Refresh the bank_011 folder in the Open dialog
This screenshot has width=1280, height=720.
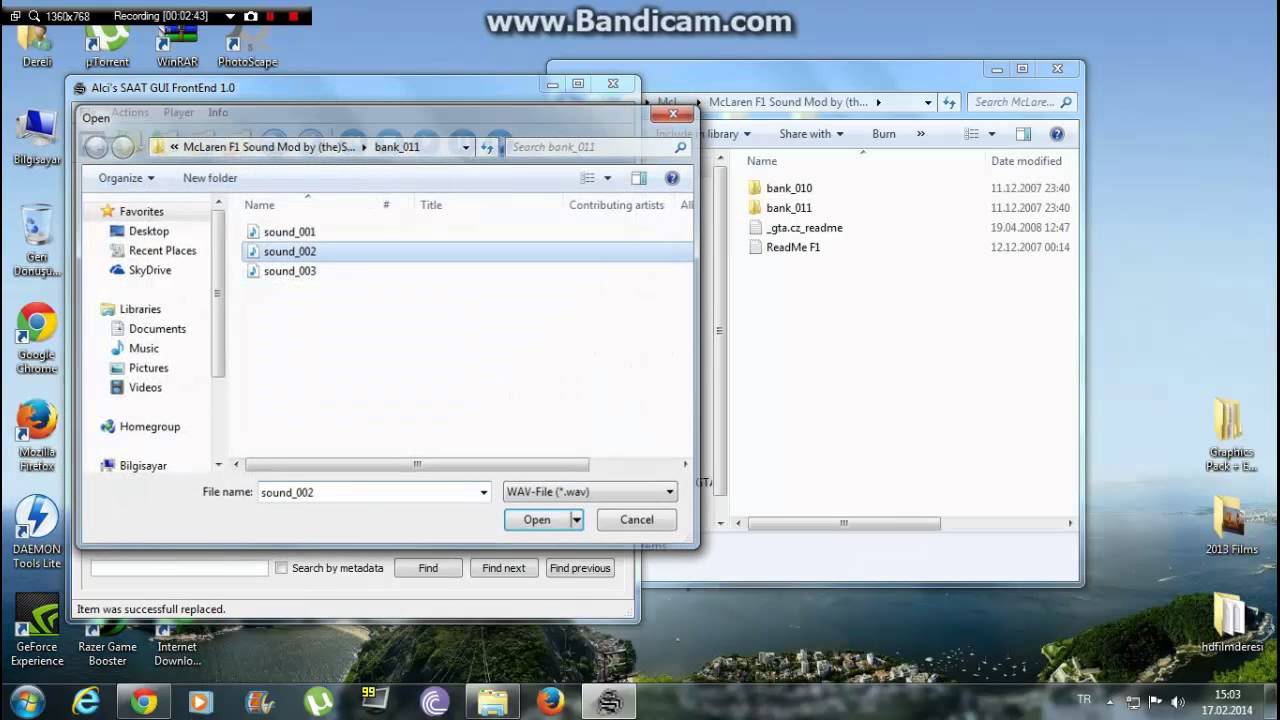pyautogui.click(x=487, y=147)
